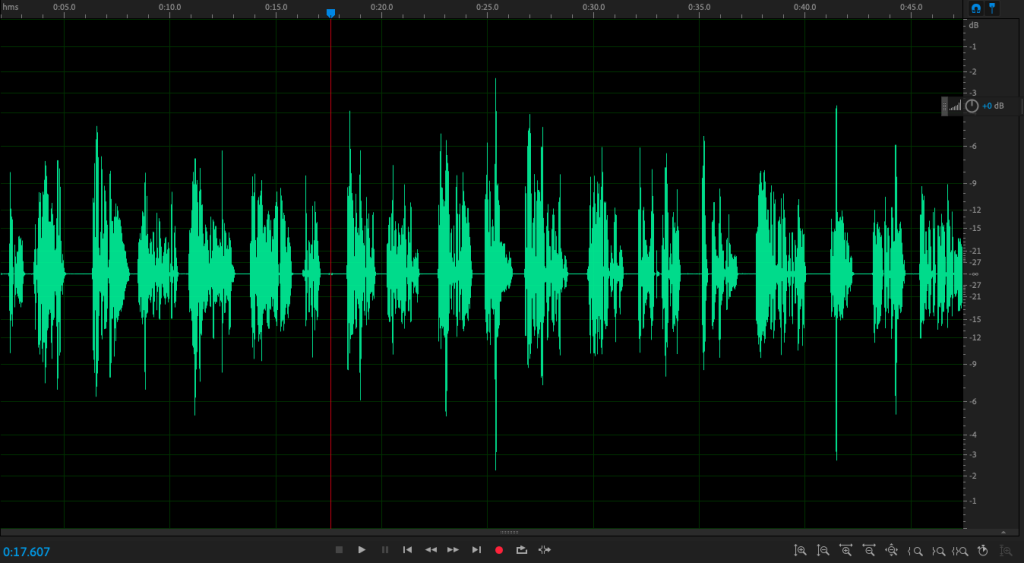The height and width of the screenshot is (563, 1024).
Task: Click the hms time format label
Action: click(10, 7)
